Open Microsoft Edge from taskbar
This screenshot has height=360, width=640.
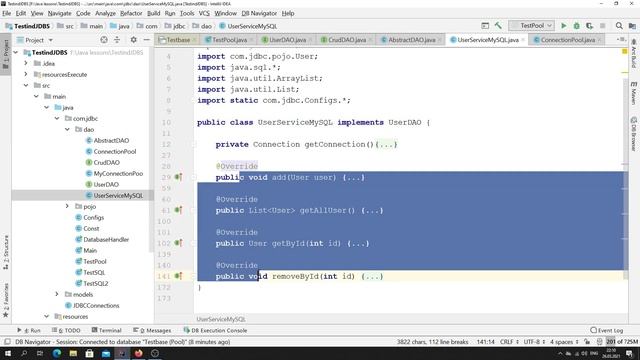click(x=57, y=353)
